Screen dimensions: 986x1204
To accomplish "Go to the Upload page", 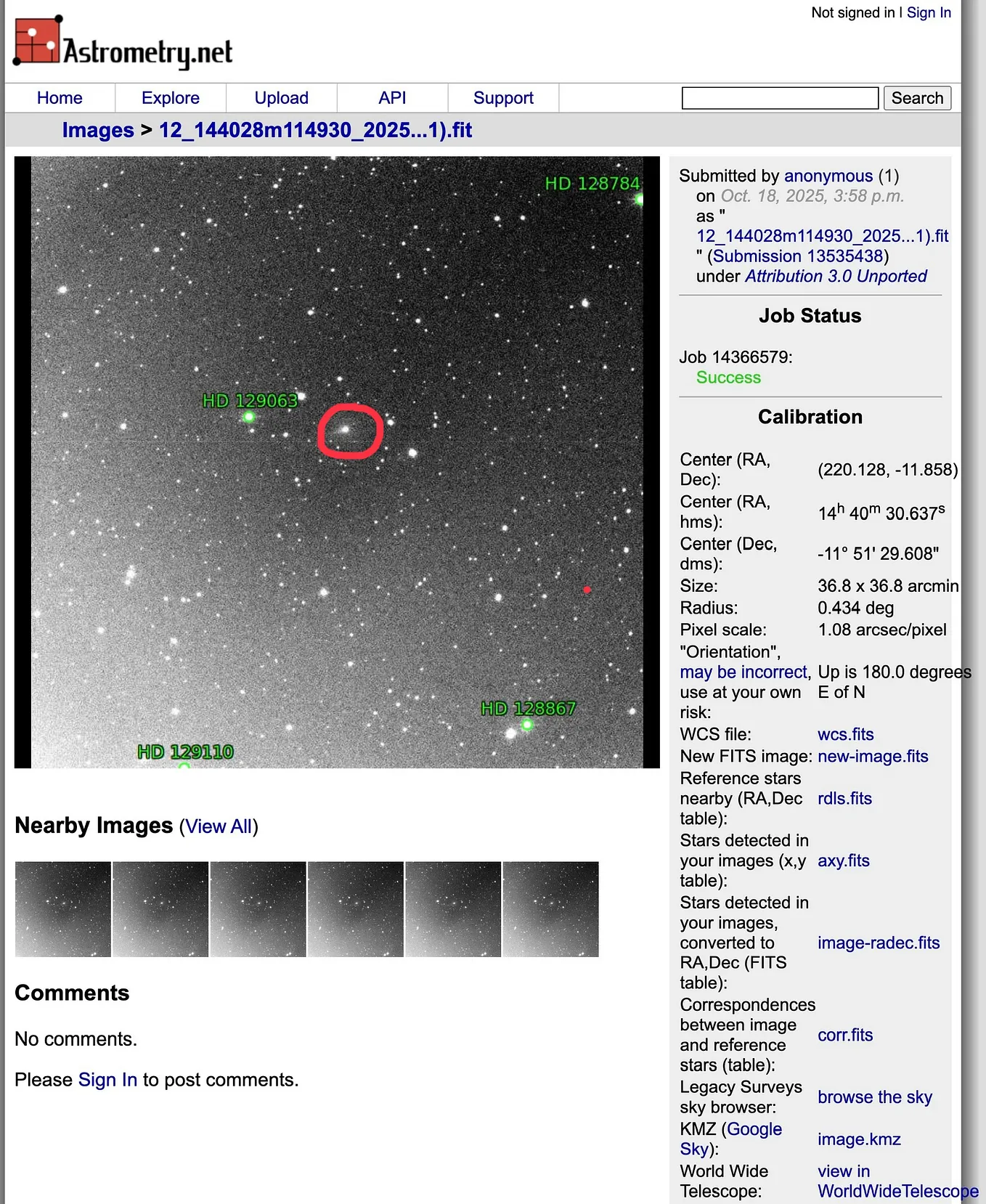I will tap(282, 98).
